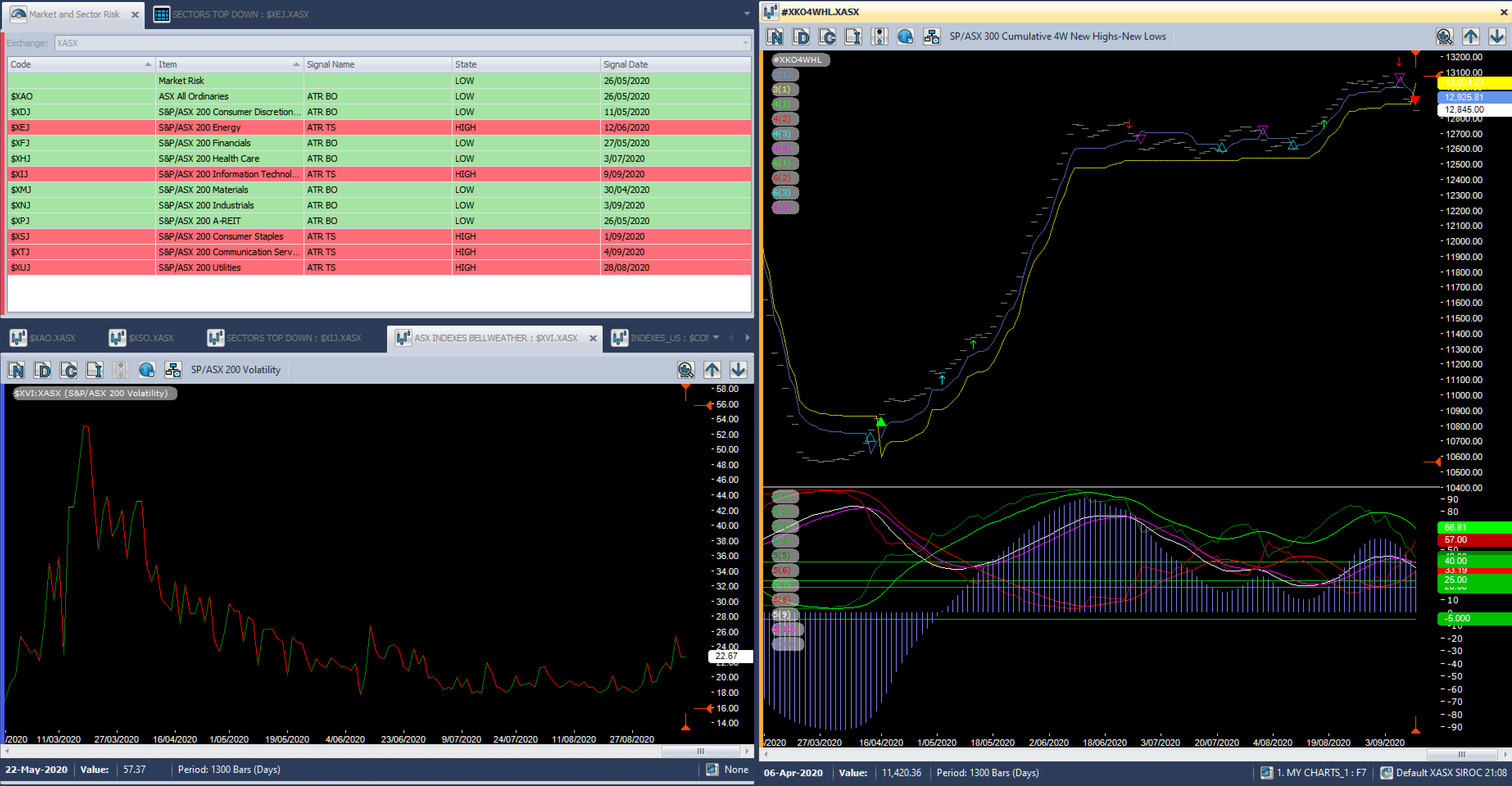This screenshot has height=786, width=1512.
Task: Click the up arrow icon in Volatility toolbar
Action: (x=712, y=370)
